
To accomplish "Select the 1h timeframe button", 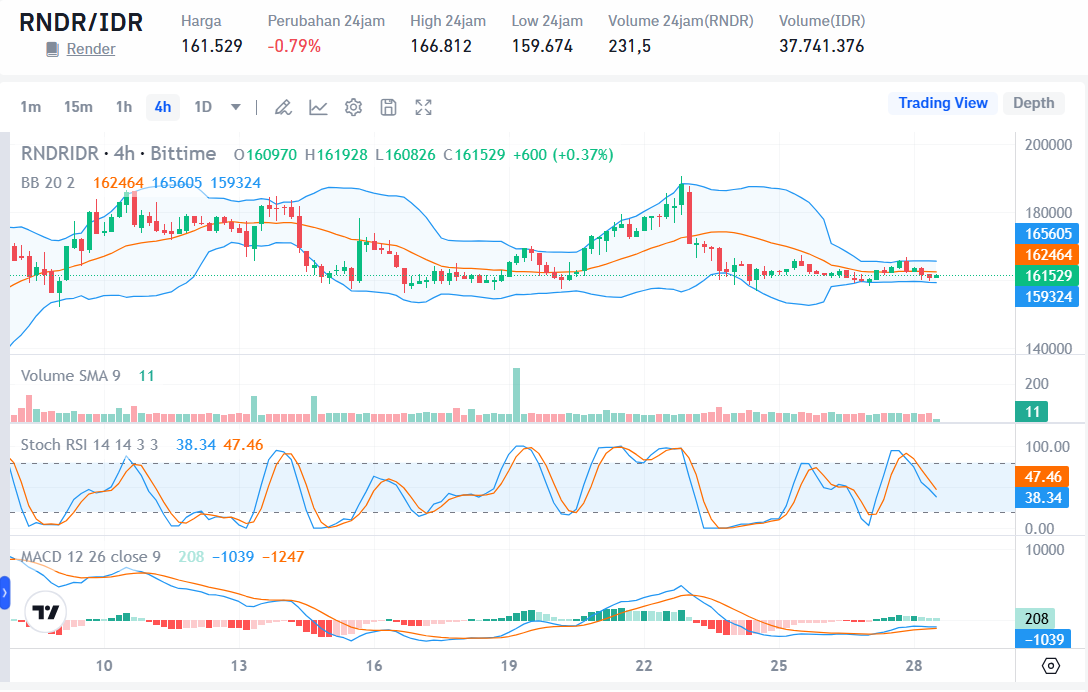I will pyautogui.click(x=123, y=107).
